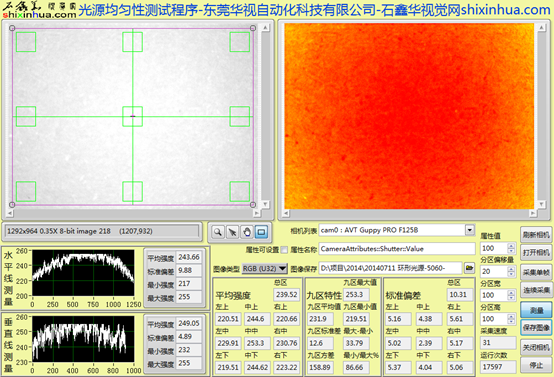Image resolution: width=554 pixels, height=377 pixels.
Task: Click the center green ROI box in image
Action: click(132, 116)
